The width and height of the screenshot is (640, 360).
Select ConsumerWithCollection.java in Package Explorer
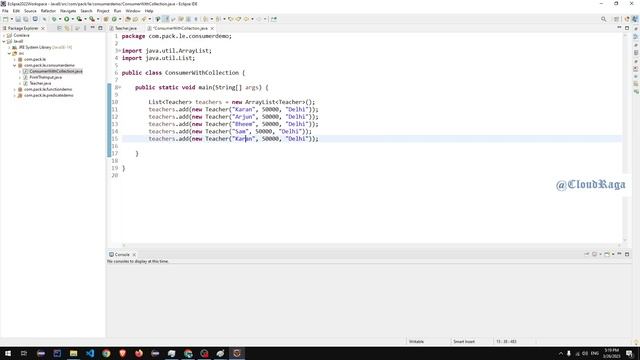pos(56,71)
